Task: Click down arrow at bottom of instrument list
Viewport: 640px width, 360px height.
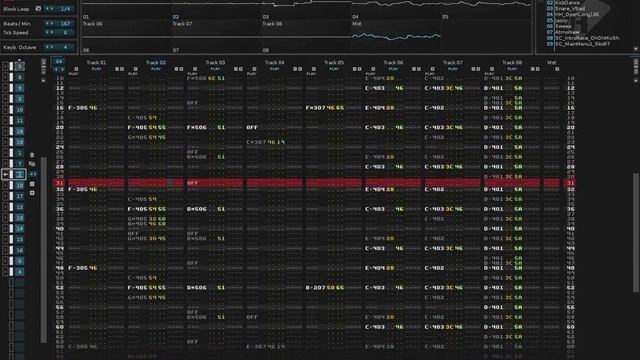Action: (x=636, y=49)
